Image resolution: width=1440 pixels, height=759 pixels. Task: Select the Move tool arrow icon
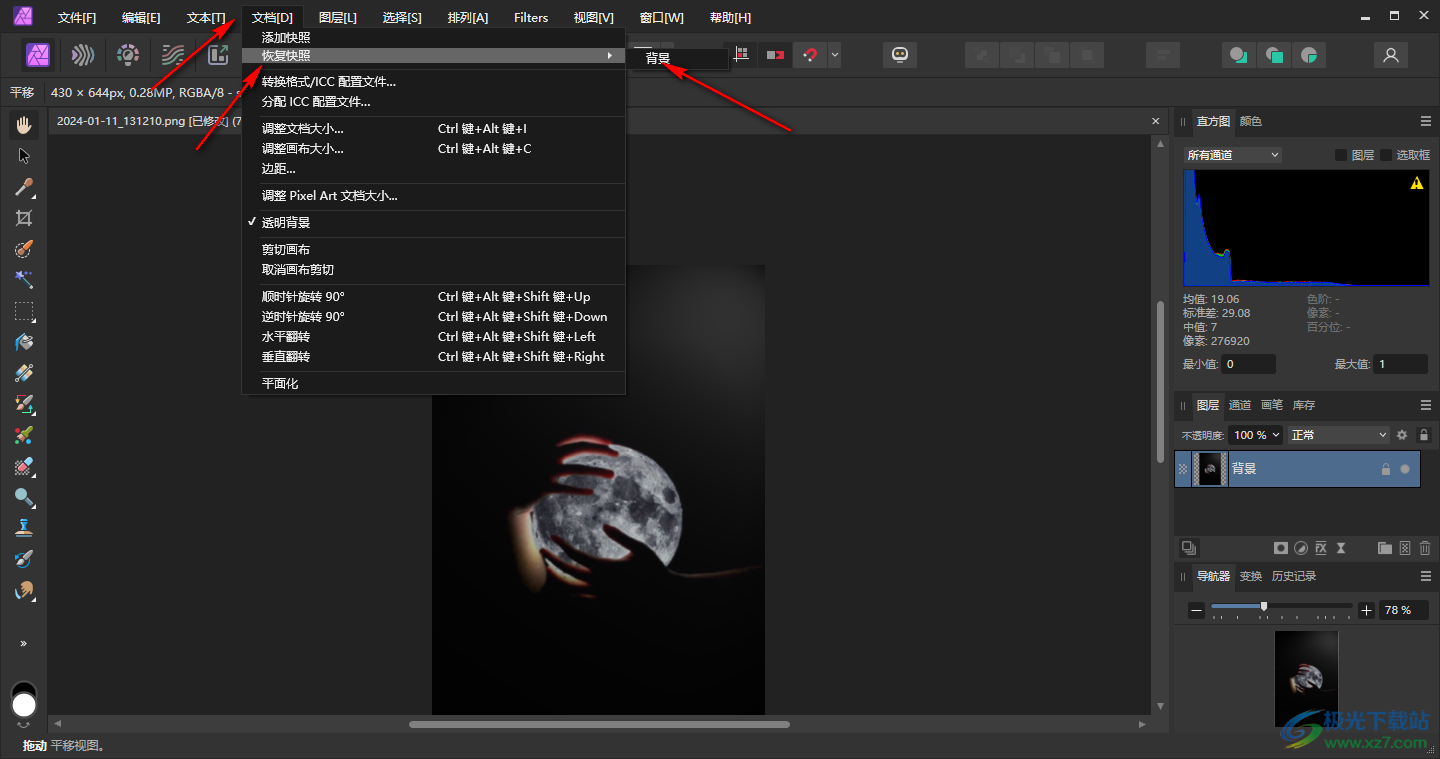point(24,156)
